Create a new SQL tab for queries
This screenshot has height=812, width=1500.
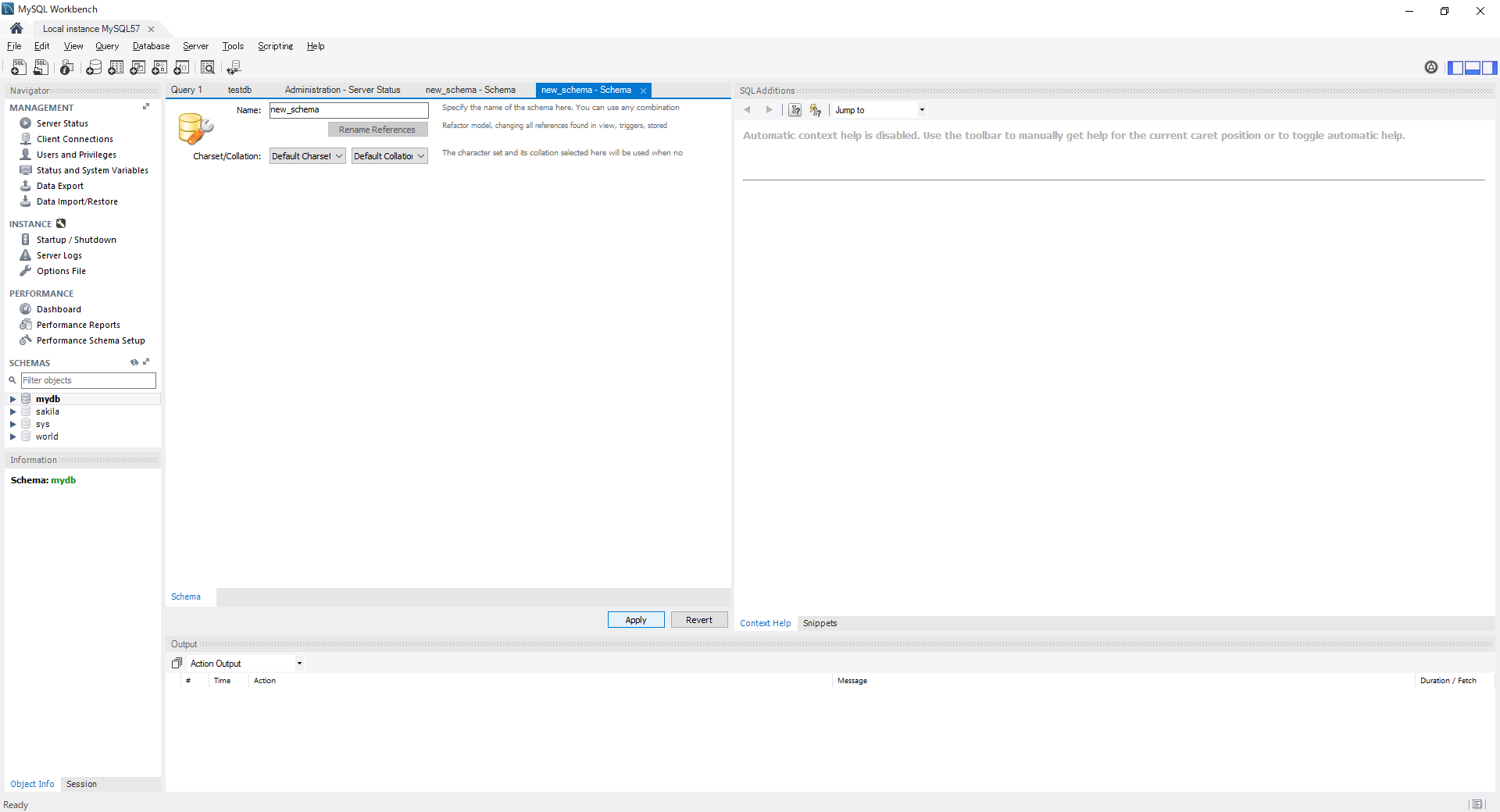[x=19, y=68]
